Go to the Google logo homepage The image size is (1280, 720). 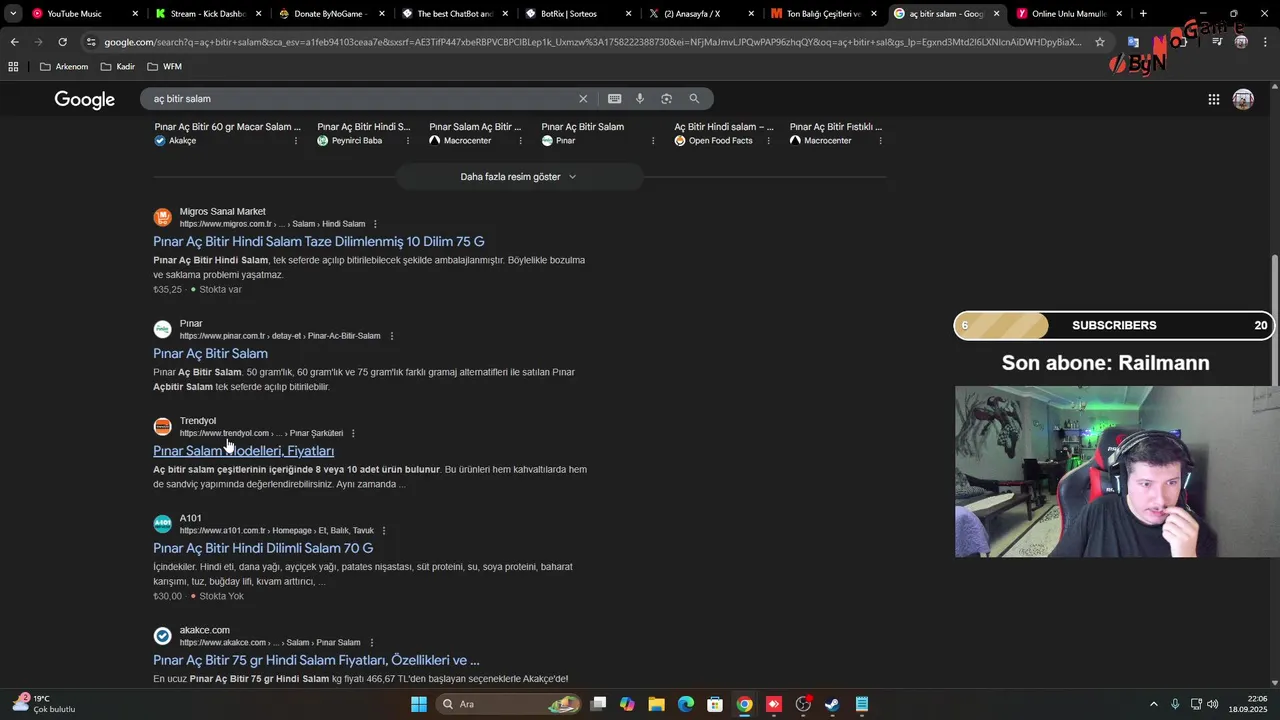coord(85,99)
